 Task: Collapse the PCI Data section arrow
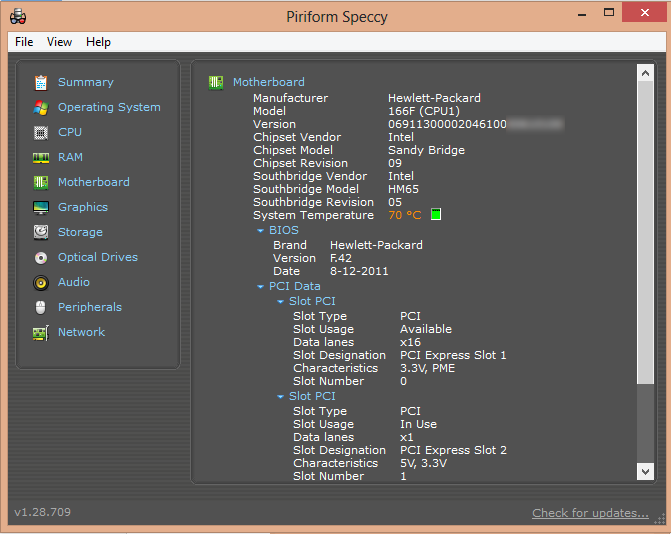(260, 287)
